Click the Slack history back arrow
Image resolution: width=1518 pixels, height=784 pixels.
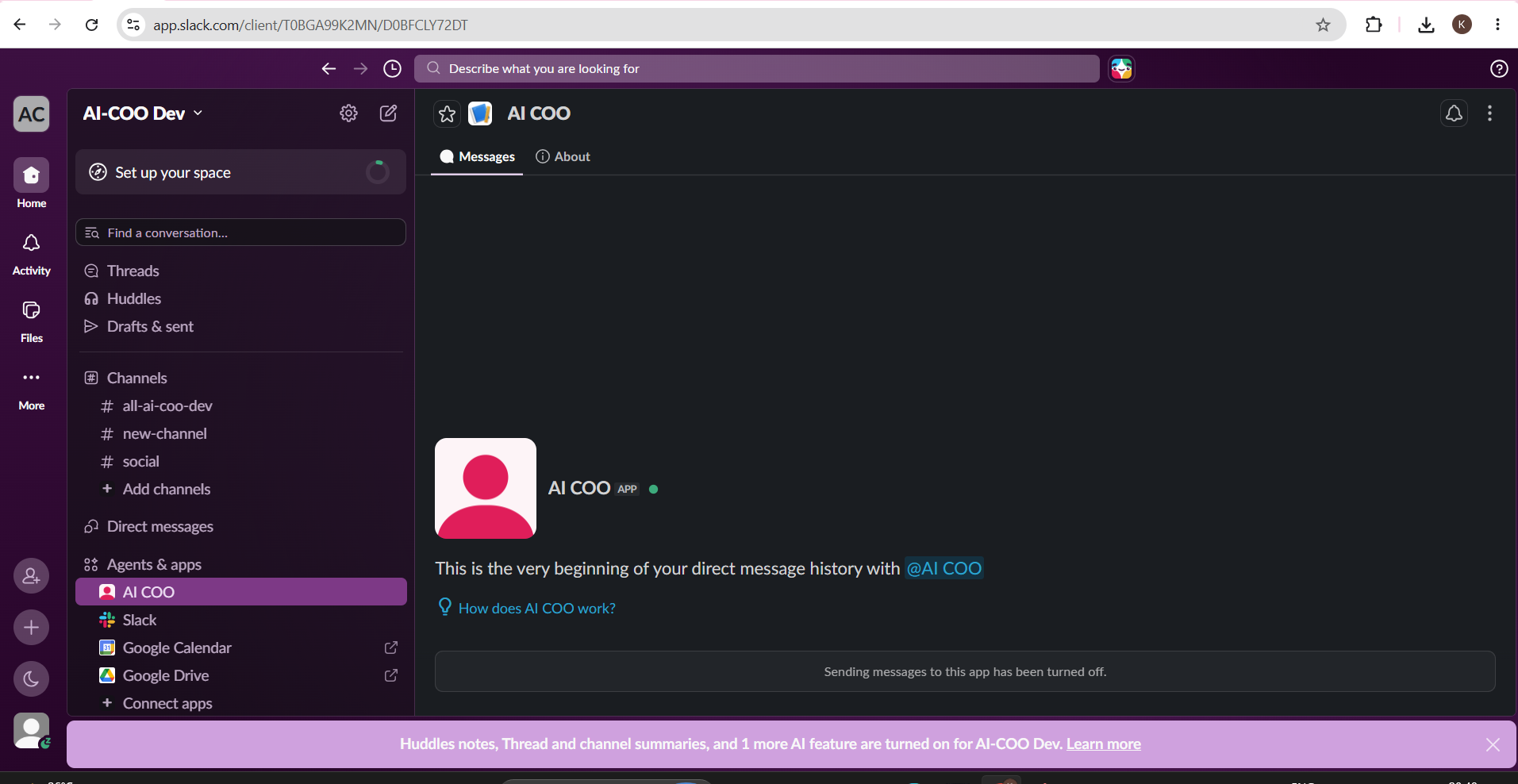(329, 69)
